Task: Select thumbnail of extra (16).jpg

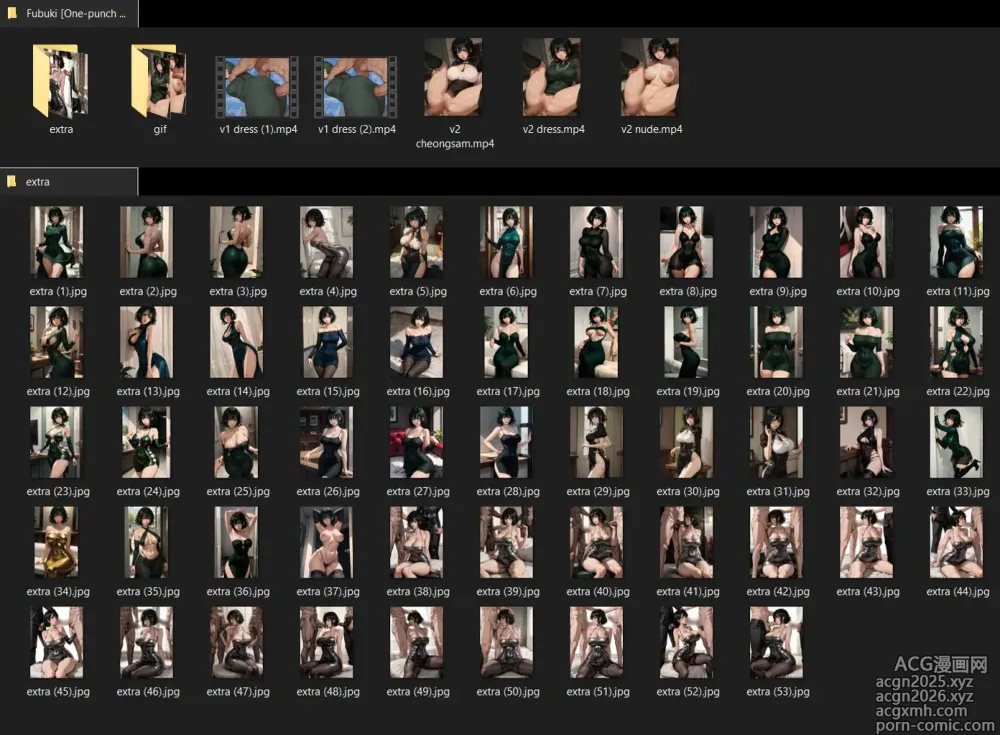Action: point(416,342)
